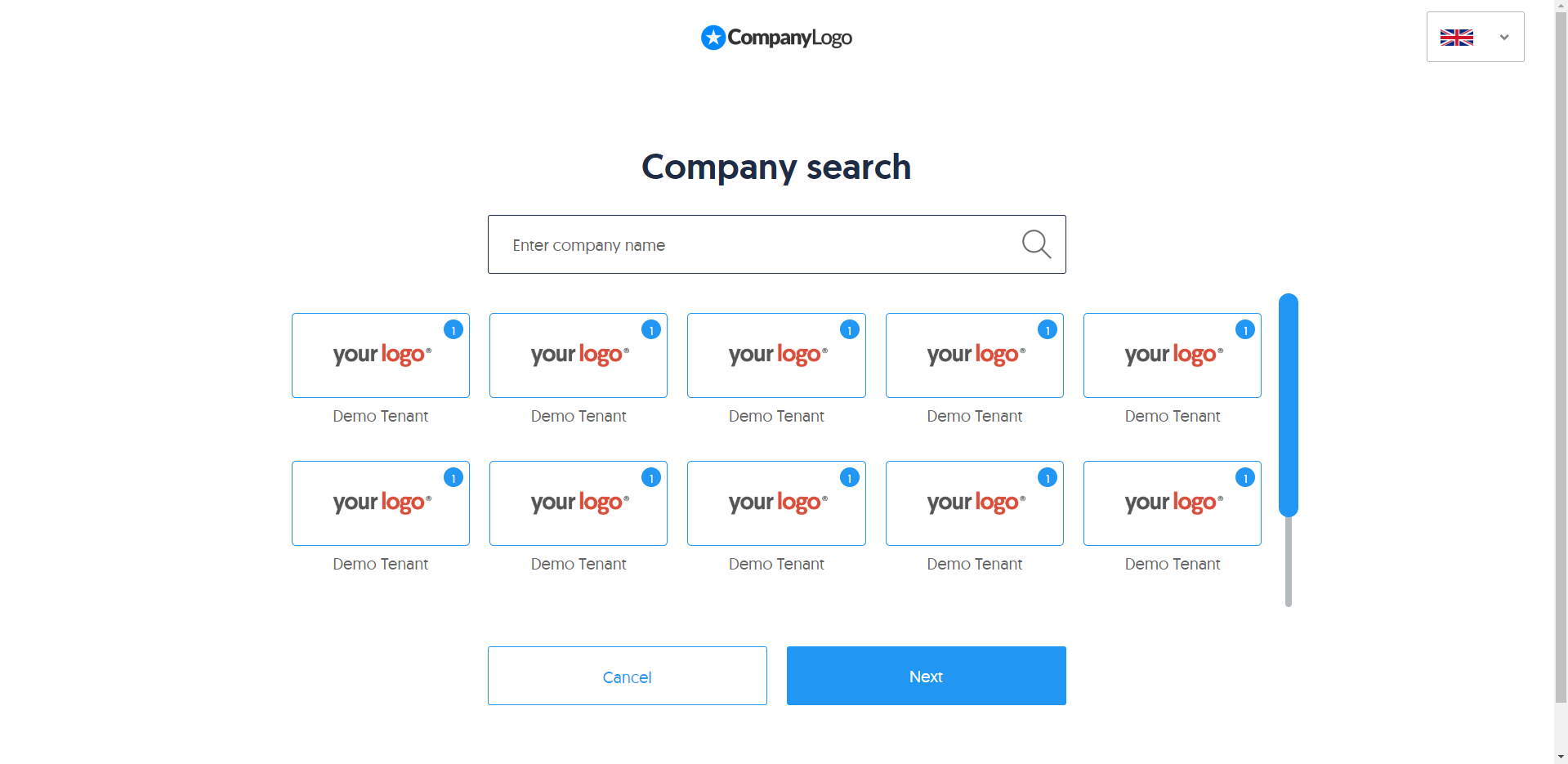Click info badge on middle bottom-row tenant card
The image size is (1568, 764).
(850, 477)
